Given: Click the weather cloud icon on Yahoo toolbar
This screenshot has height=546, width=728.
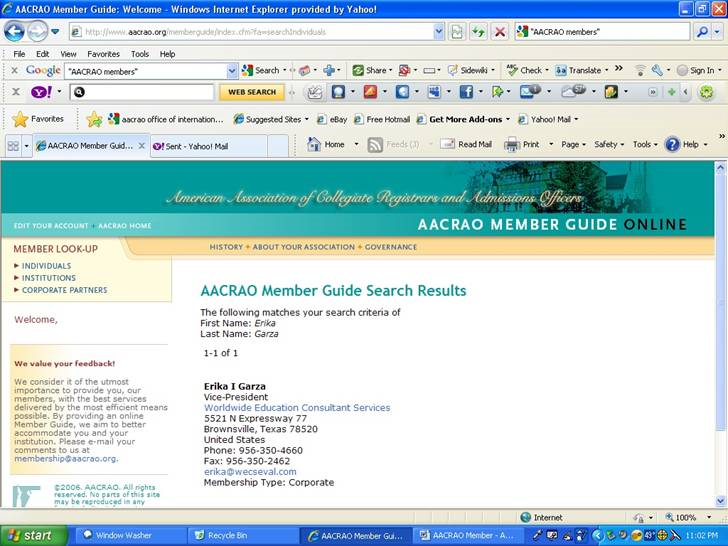Looking at the screenshot, I should coord(574,92).
